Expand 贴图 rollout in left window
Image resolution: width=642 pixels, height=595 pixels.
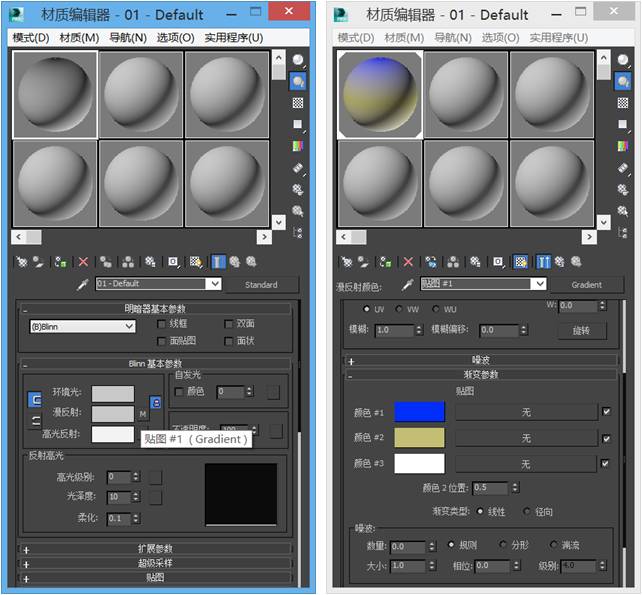tap(156, 578)
